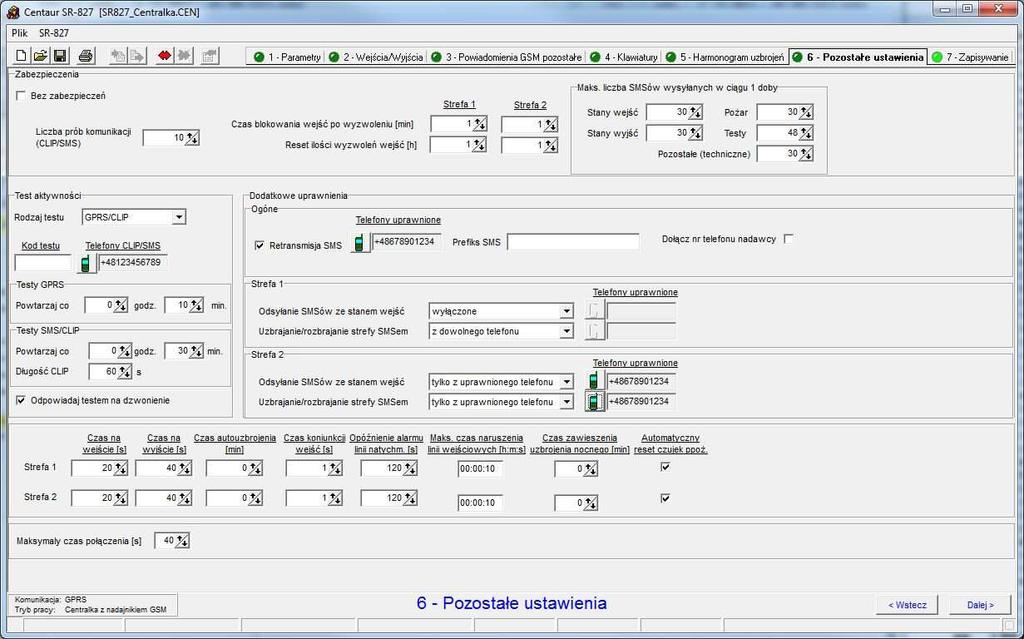The image size is (1024, 639).
Task: Select tab 6 - Pozostałe ustawienia
Action: pos(858,57)
